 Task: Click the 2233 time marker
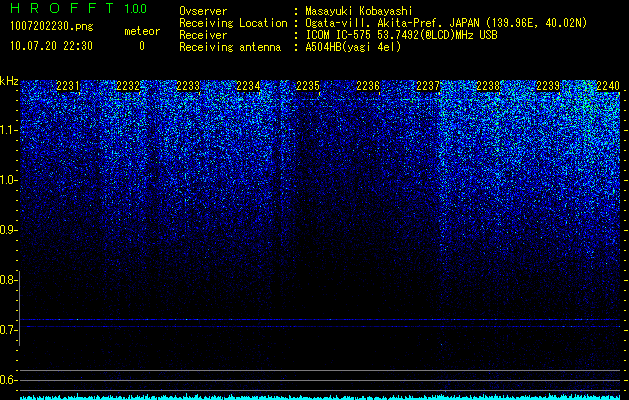click(188, 86)
